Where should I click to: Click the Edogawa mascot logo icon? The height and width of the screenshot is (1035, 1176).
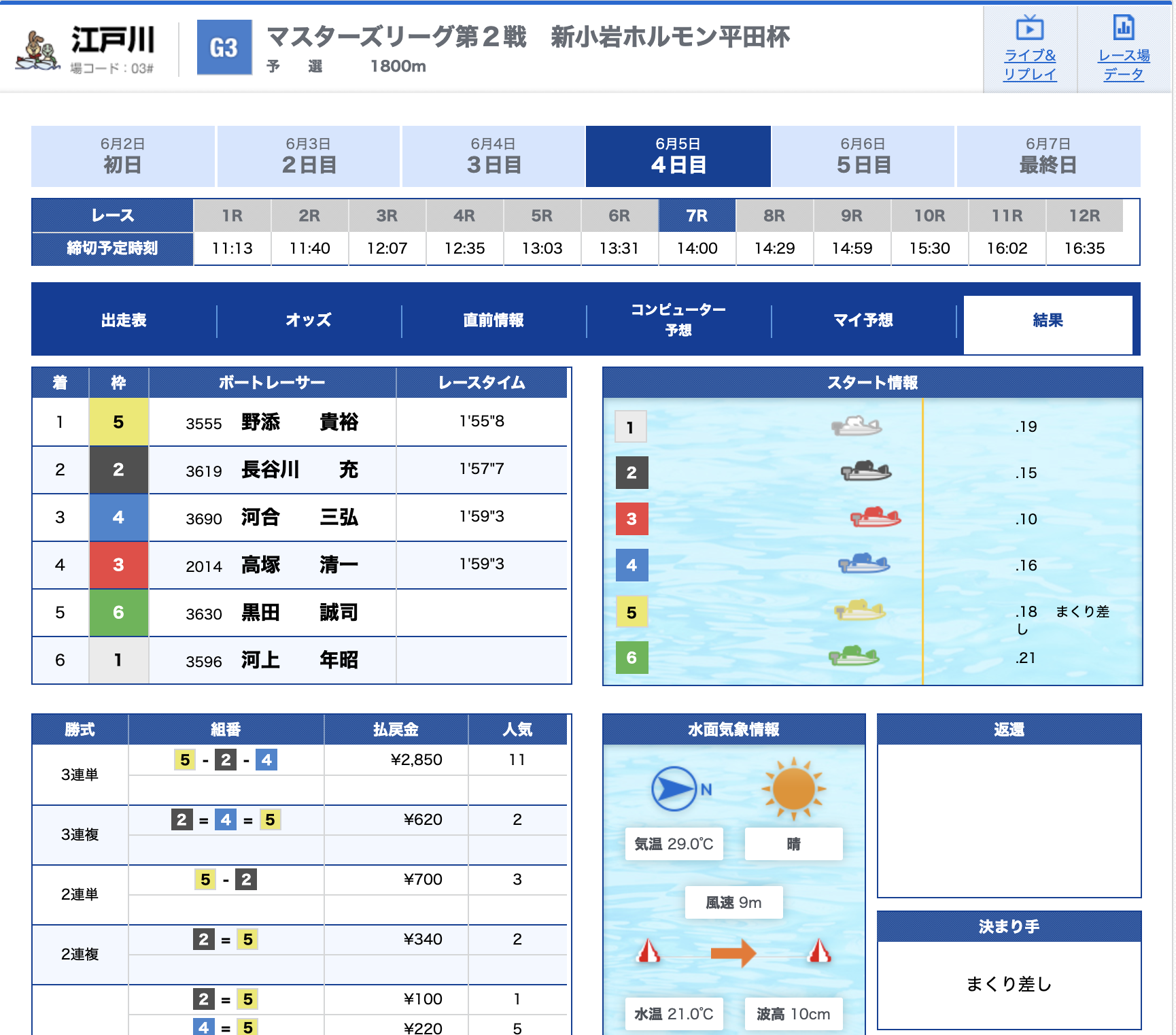pyautogui.click(x=38, y=50)
